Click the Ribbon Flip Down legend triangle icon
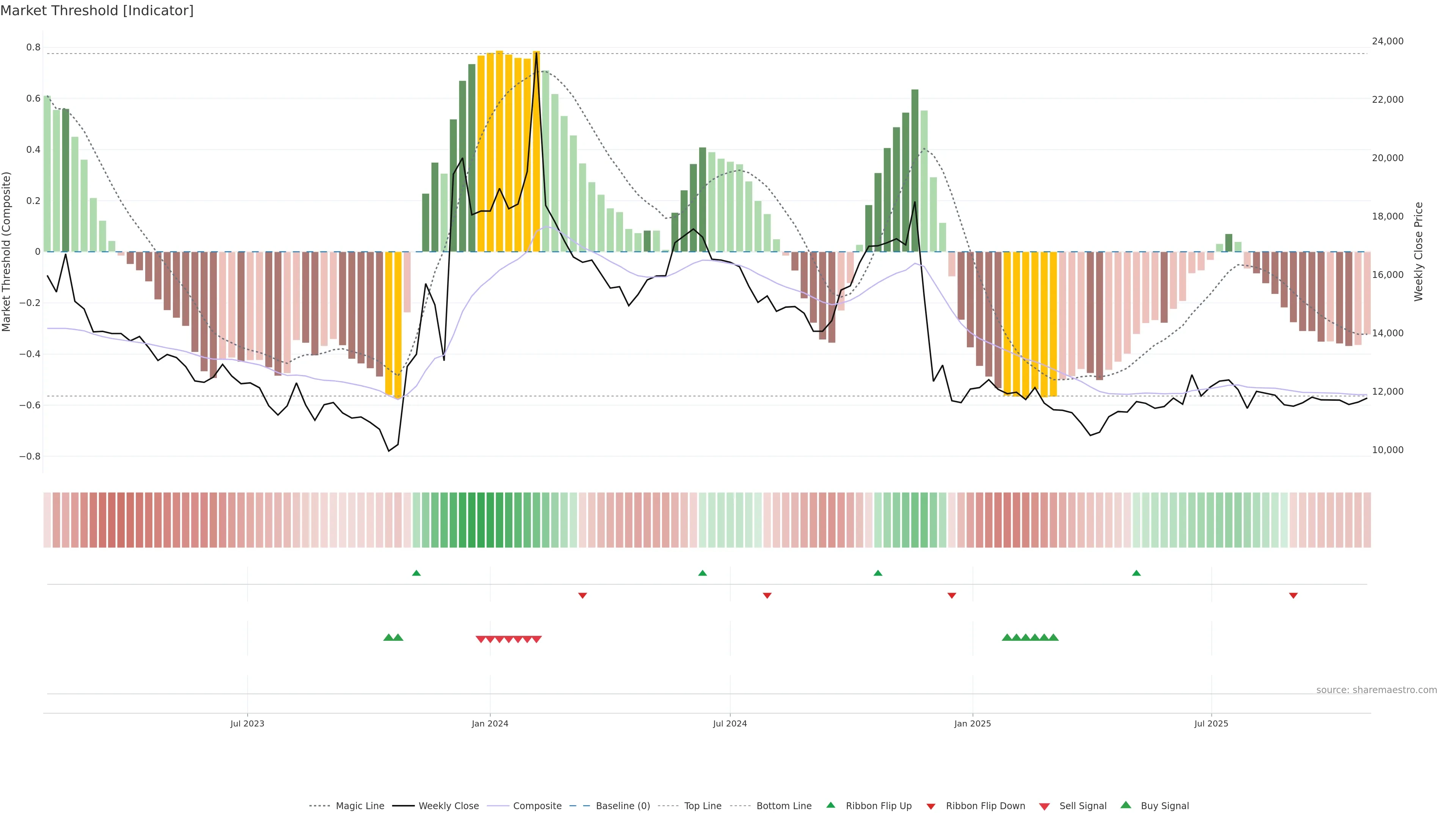 tap(931, 806)
